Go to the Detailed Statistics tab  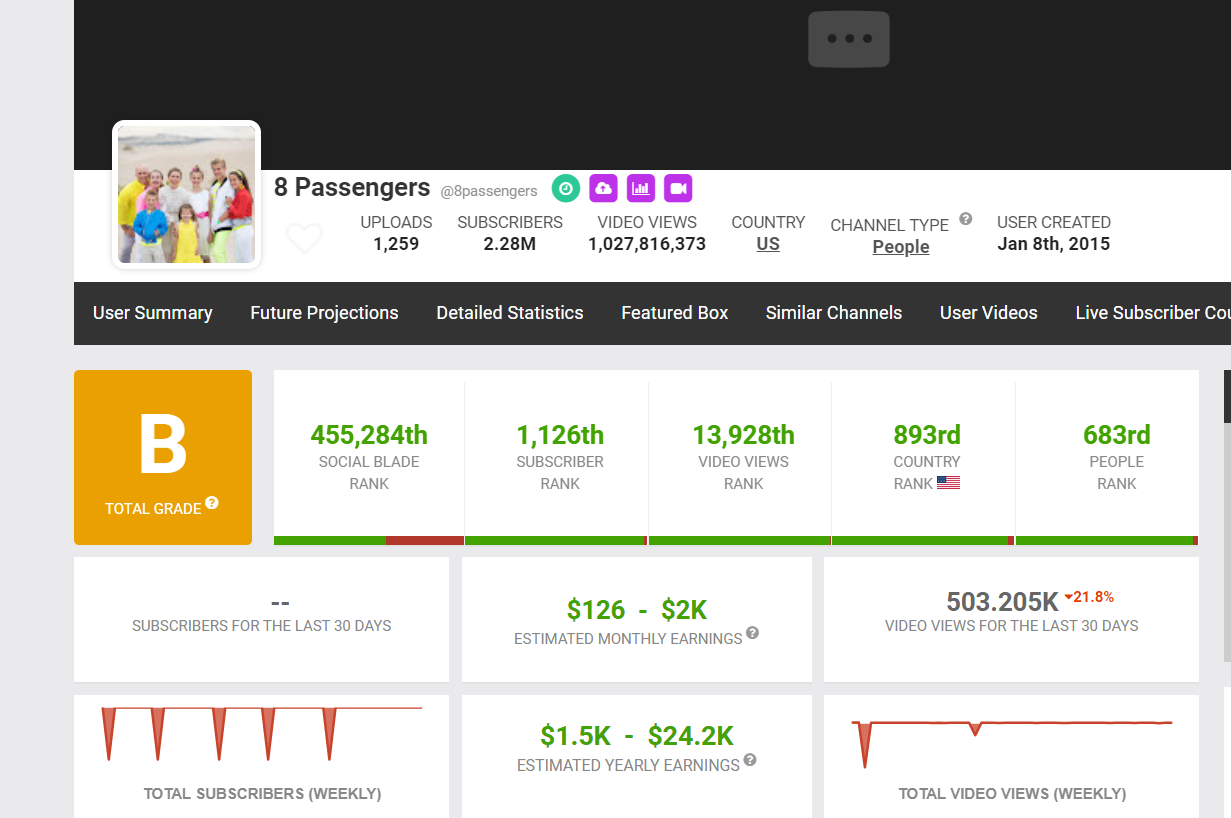point(509,313)
